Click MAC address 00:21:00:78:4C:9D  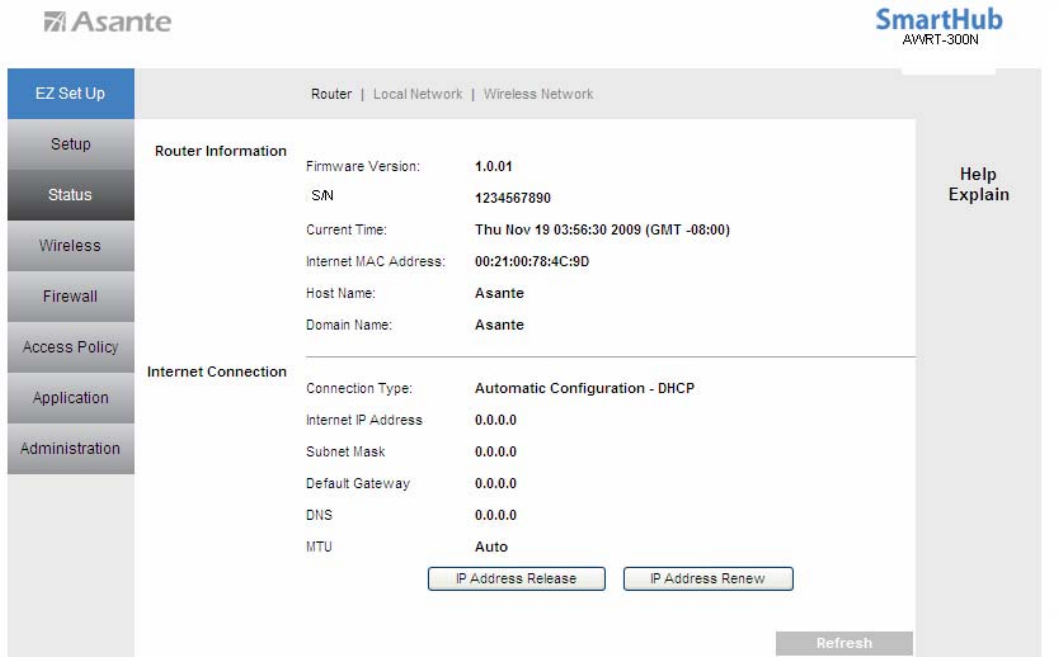click(532, 261)
